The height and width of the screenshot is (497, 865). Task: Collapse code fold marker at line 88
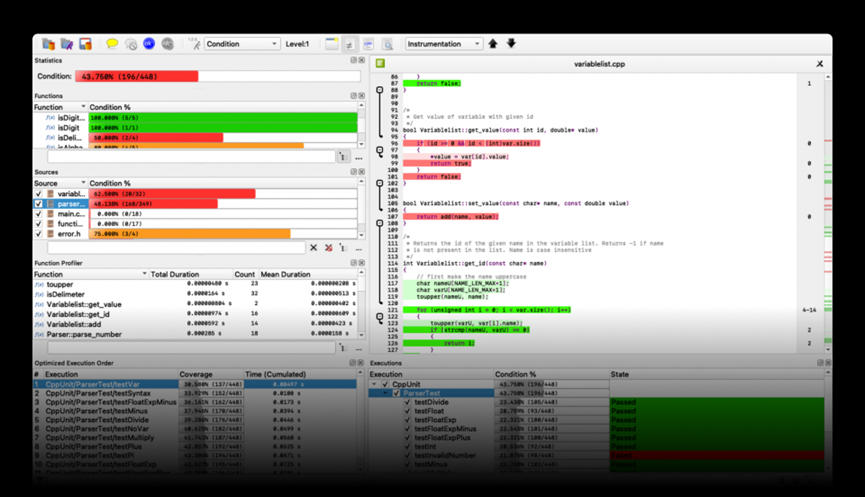(x=380, y=90)
